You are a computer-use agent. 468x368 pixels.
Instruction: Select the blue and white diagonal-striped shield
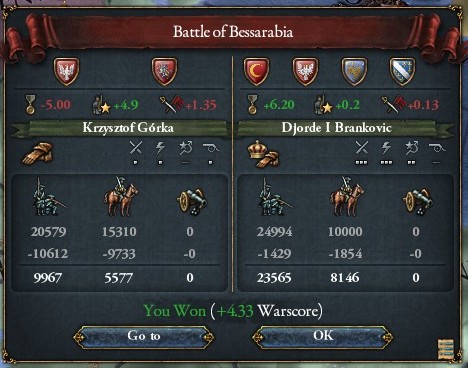coord(403,71)
